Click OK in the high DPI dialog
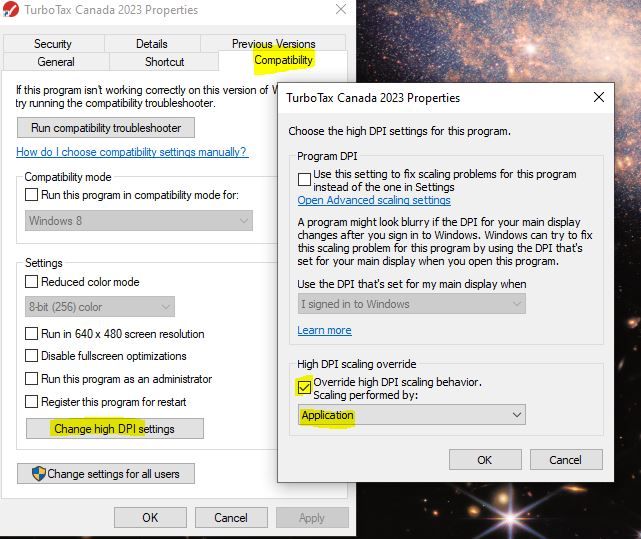 point(485,460)
